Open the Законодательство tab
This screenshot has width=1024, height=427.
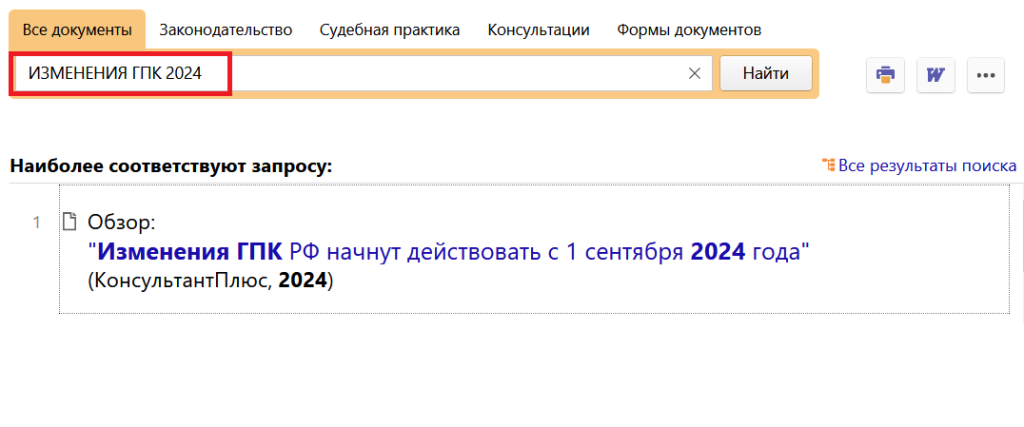pos(226,30)
